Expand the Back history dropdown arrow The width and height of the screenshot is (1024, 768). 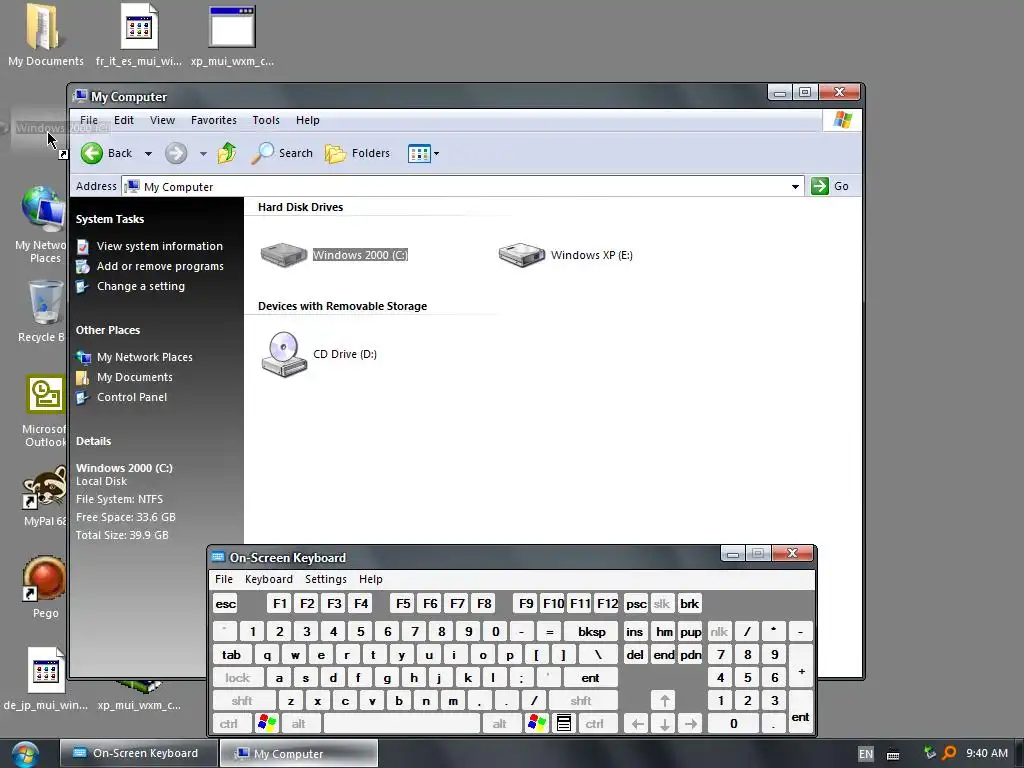[148, 154]
